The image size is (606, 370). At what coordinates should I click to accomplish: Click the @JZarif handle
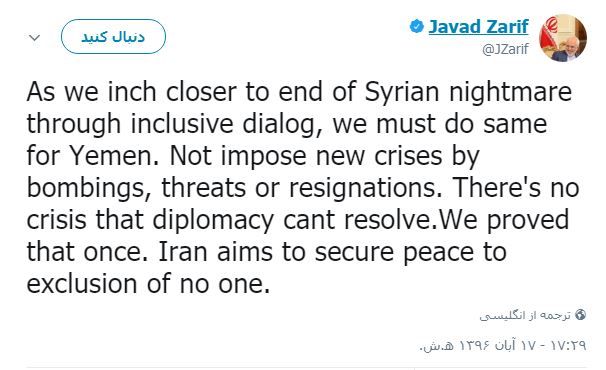coord(505,49)
